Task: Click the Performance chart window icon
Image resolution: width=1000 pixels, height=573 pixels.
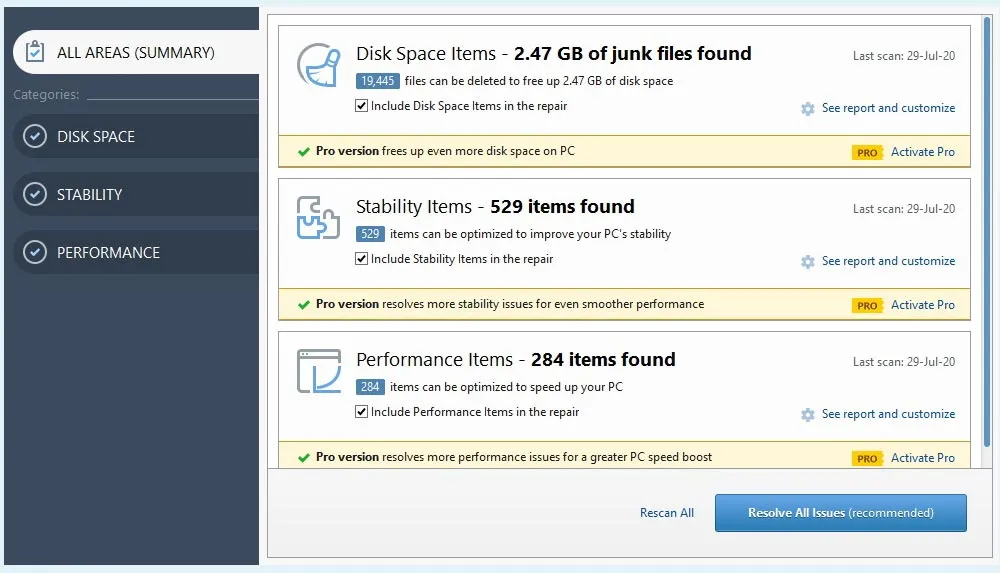Action: pos(319,371)
